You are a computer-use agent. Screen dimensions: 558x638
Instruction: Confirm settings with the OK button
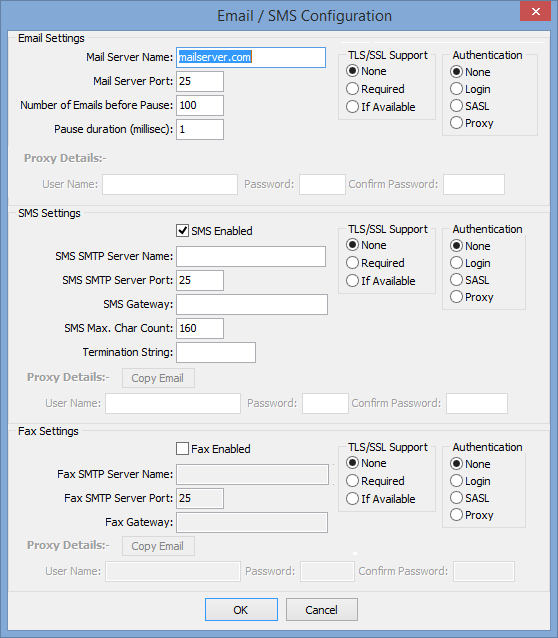click(241, 610)
